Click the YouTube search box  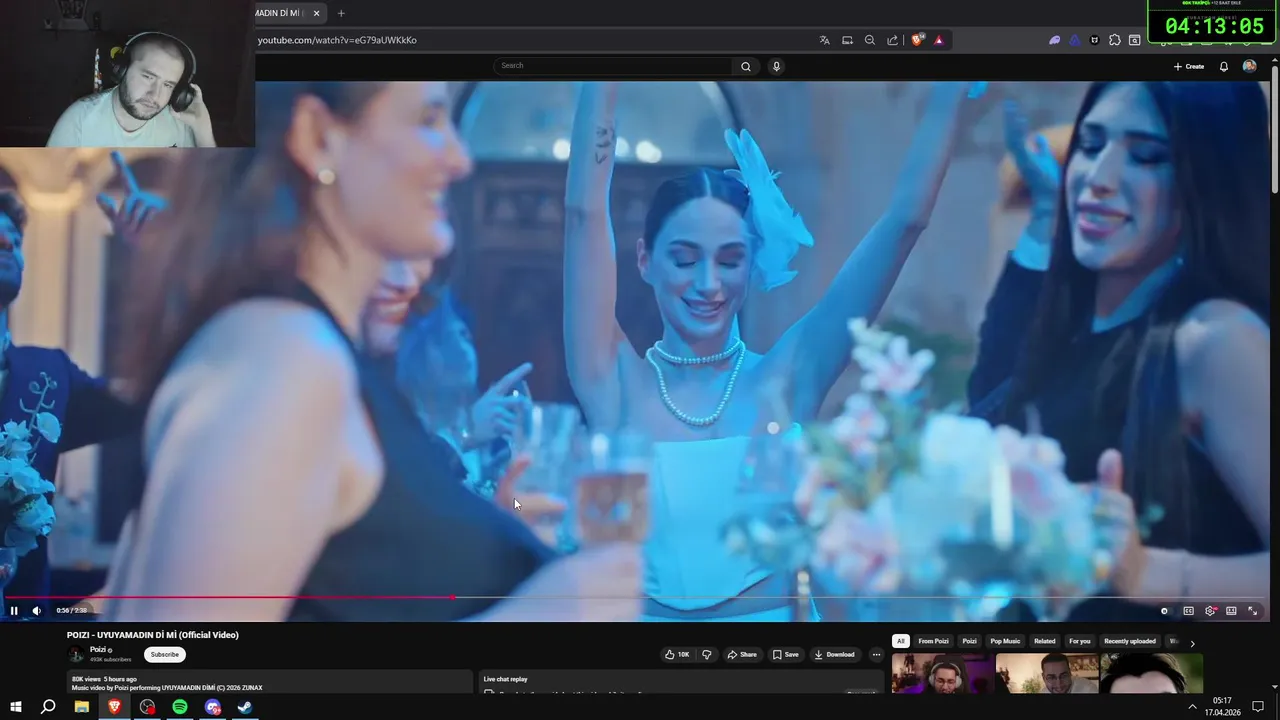coord(613,66)
